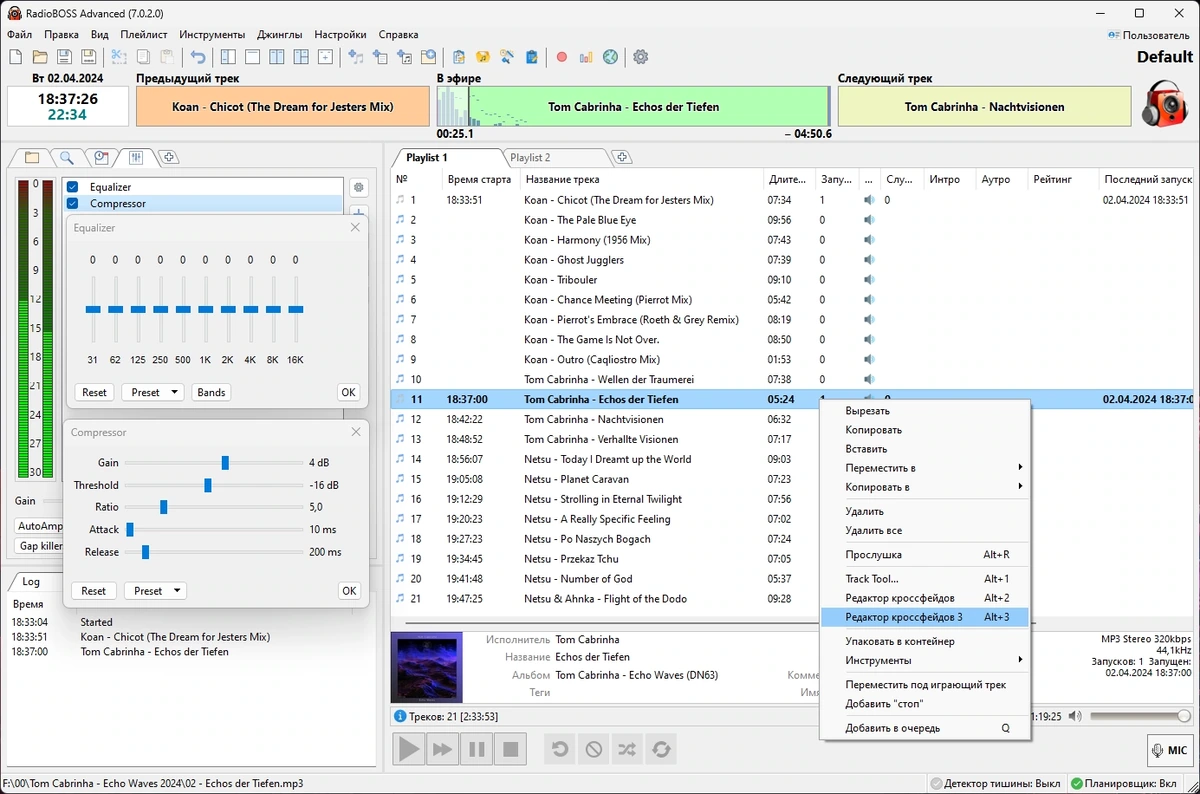Select 'Редактор кроссфейдов 3' context menu item
Viewport: 1200px width, 794px height.
[924, 617]
